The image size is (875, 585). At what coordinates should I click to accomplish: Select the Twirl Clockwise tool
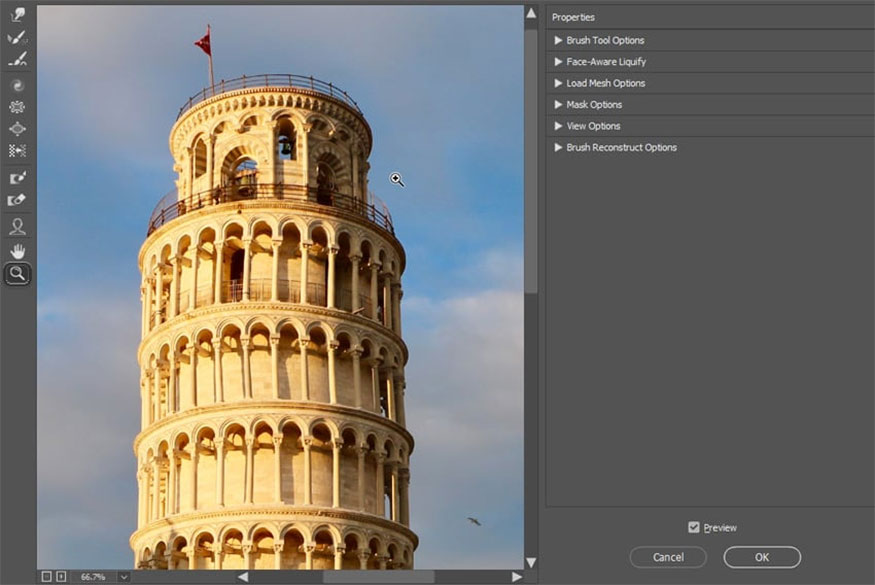pos(17,85)
